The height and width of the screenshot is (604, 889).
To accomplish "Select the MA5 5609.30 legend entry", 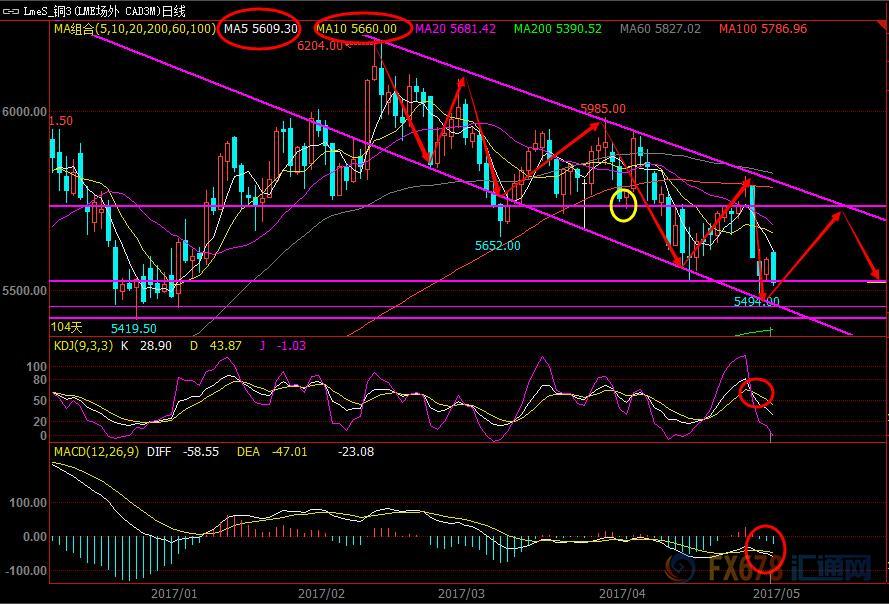I will pos(259,29).
